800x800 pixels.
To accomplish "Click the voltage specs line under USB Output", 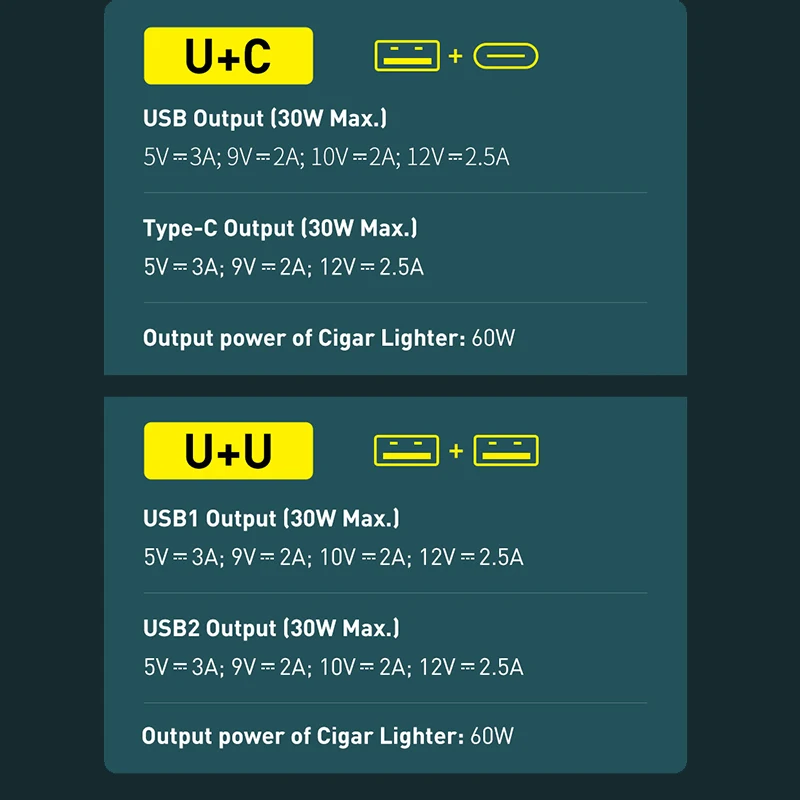I will click(326, 157).
